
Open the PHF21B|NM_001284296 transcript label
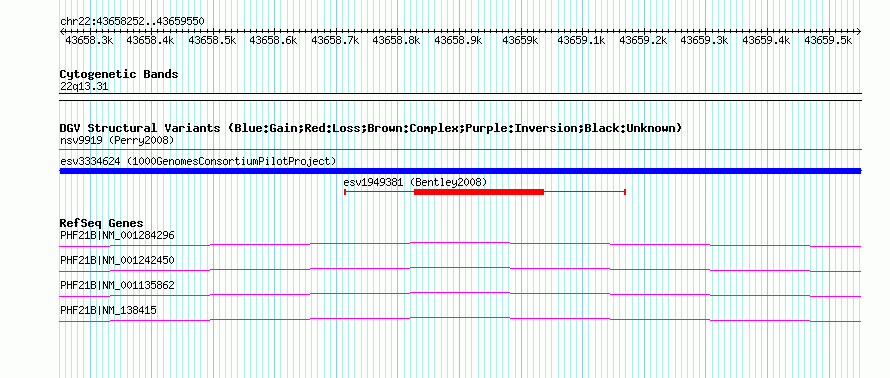[117, 235]
